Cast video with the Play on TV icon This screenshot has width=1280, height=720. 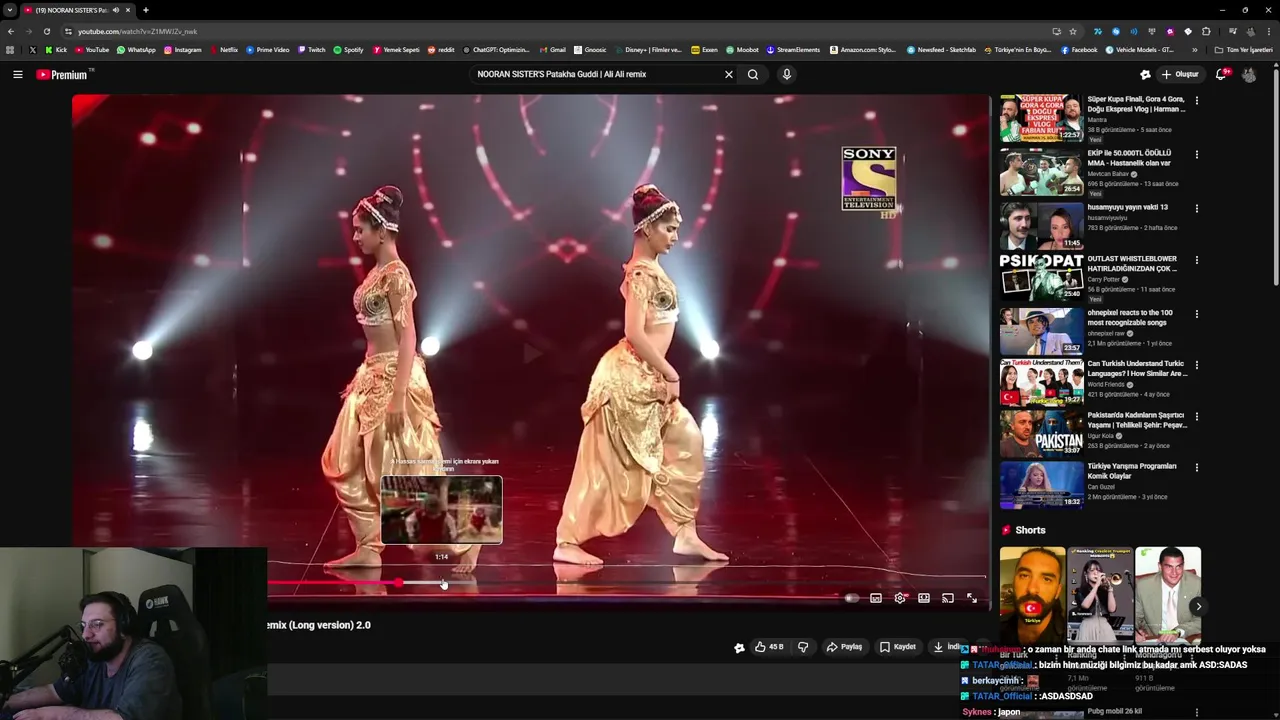(x=948, y=598)
